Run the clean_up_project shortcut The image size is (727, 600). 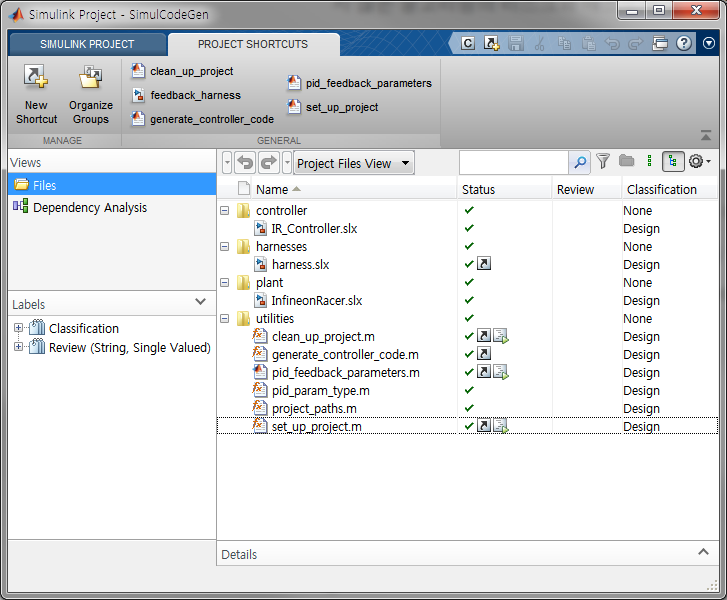(x=182, y=71)
